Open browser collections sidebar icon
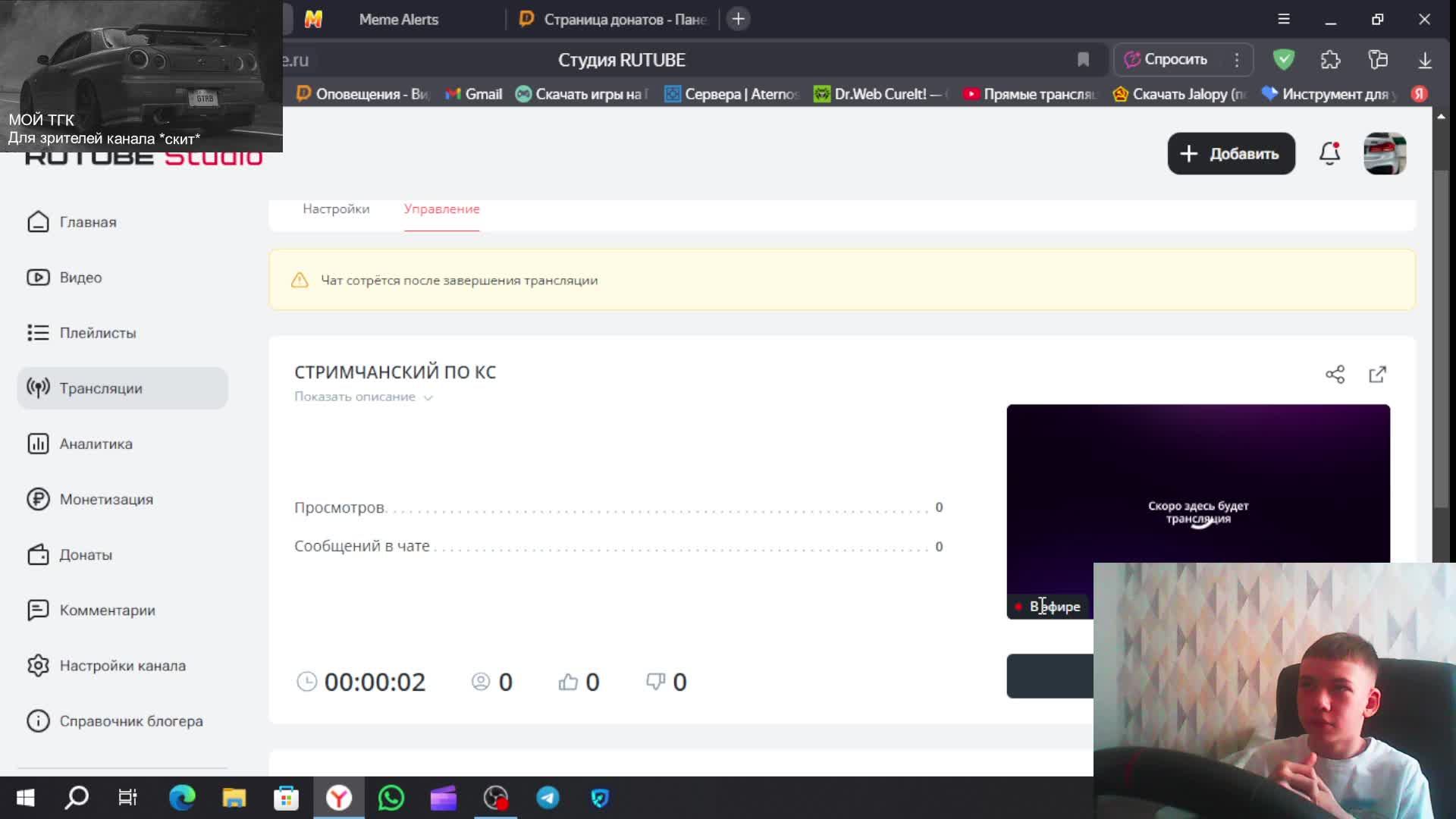This screenshot has height=819, width=1456. [x=1378, y=59]
